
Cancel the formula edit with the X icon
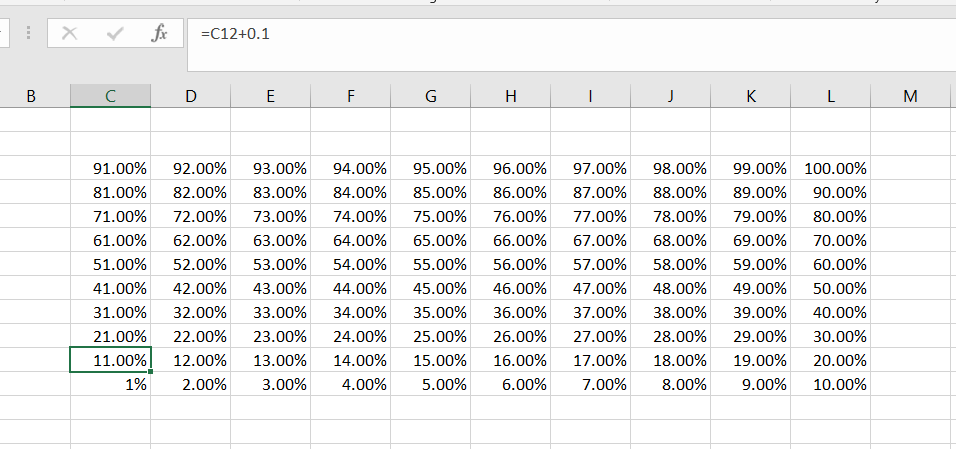point(70,33)
